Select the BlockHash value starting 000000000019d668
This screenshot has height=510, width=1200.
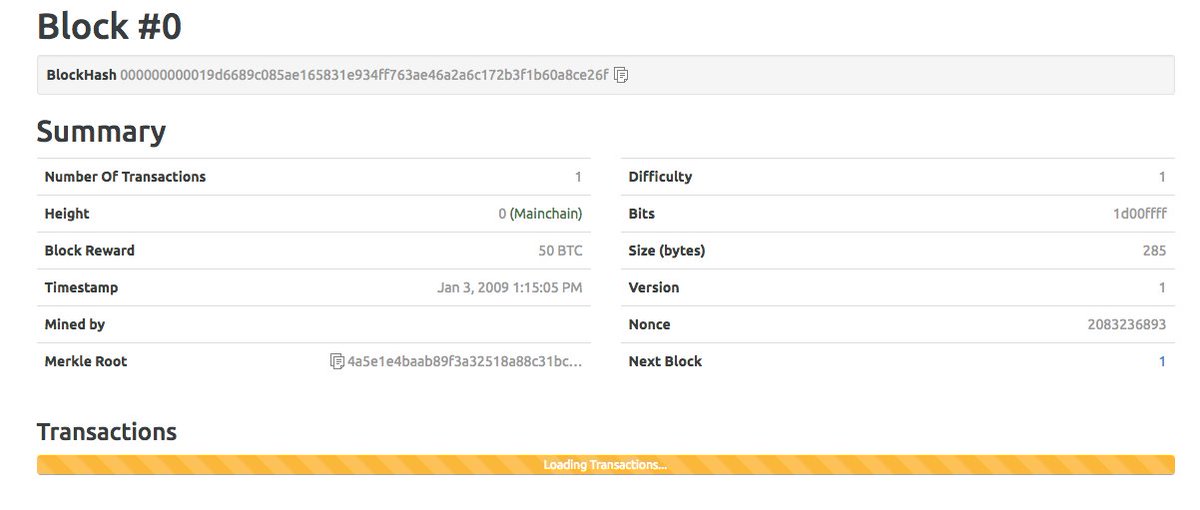point(364,75)
